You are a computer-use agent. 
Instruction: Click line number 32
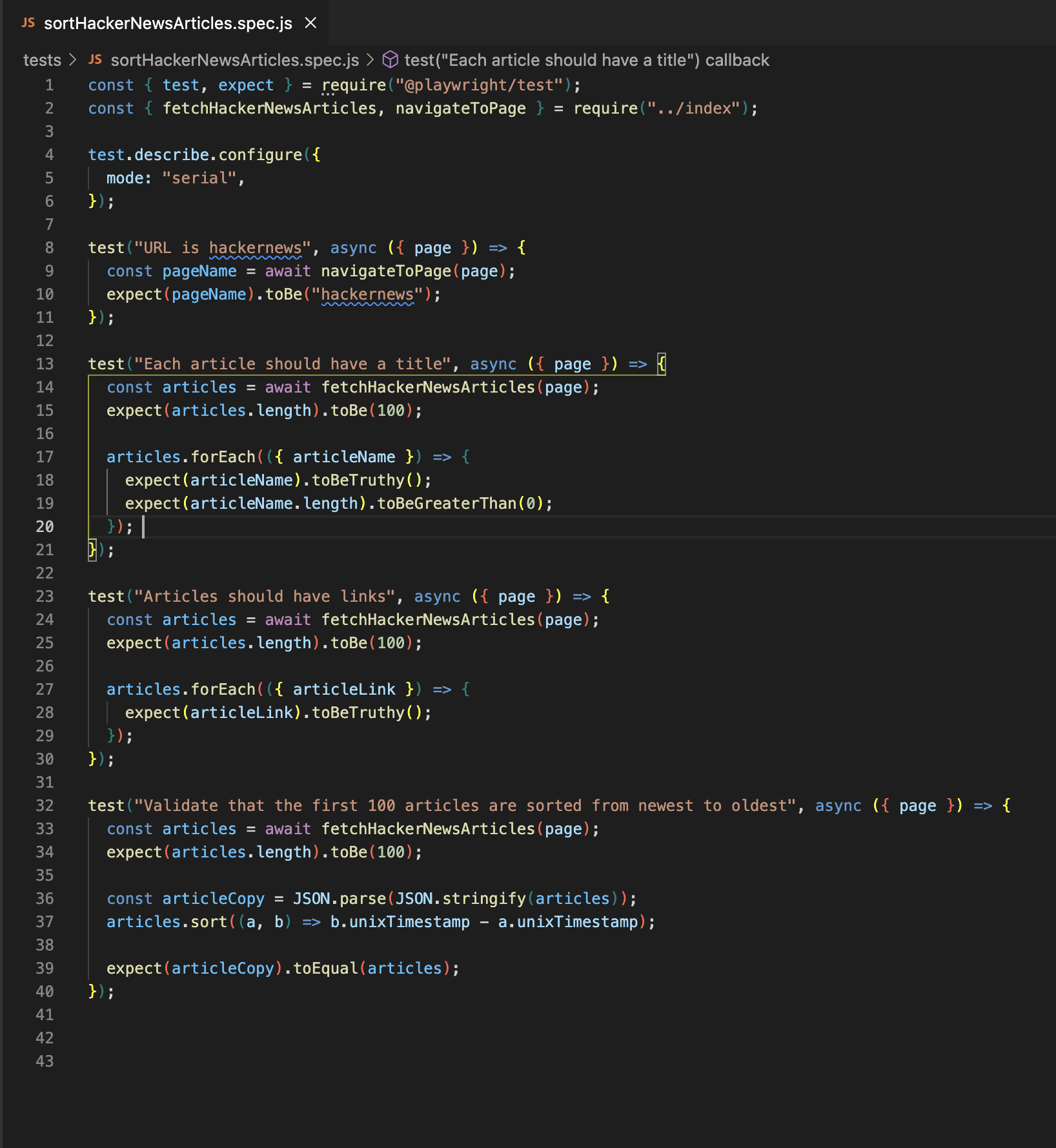(x=44, y=805)
